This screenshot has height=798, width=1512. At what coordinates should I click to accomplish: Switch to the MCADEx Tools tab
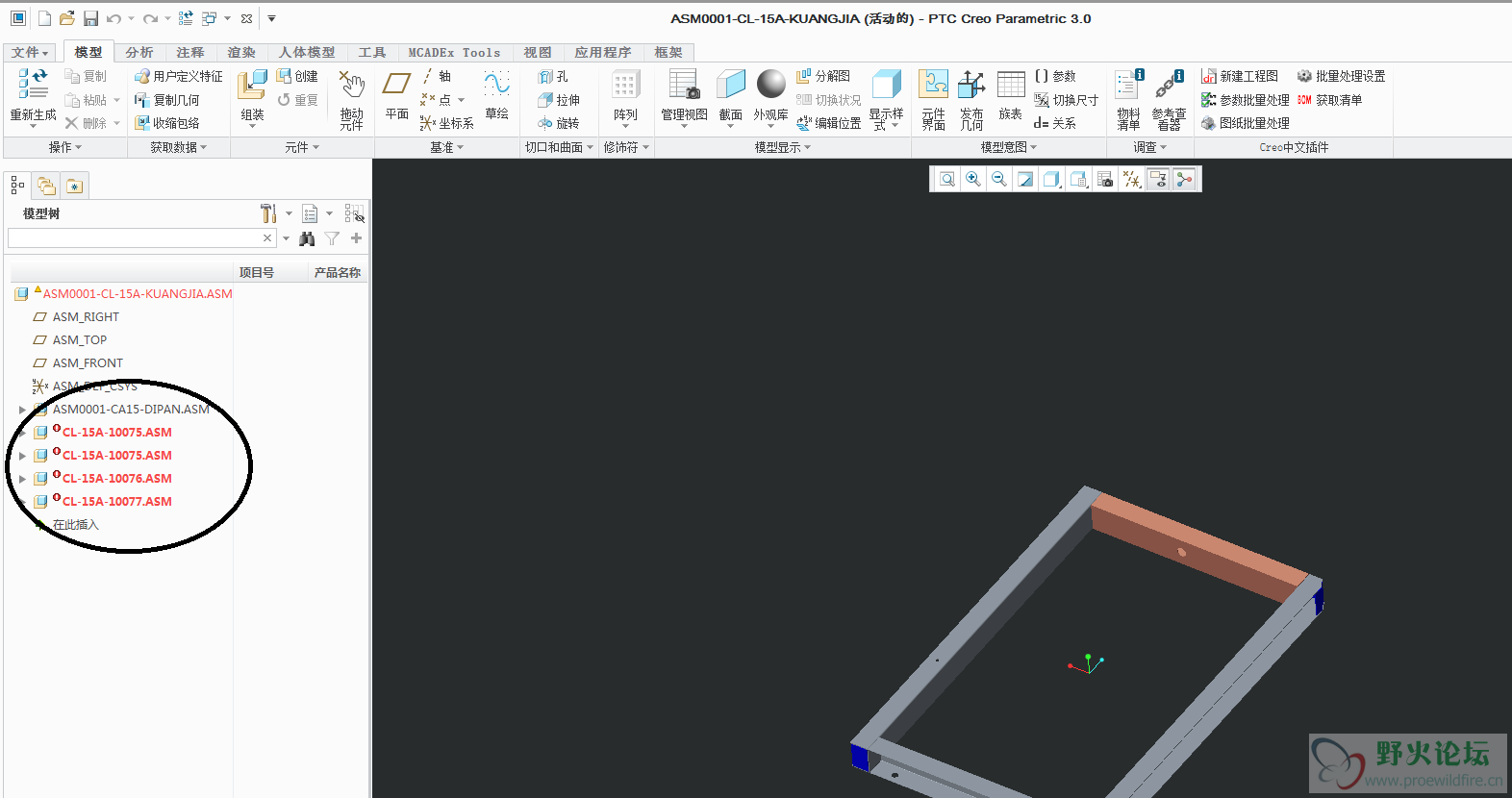point(454,52)
